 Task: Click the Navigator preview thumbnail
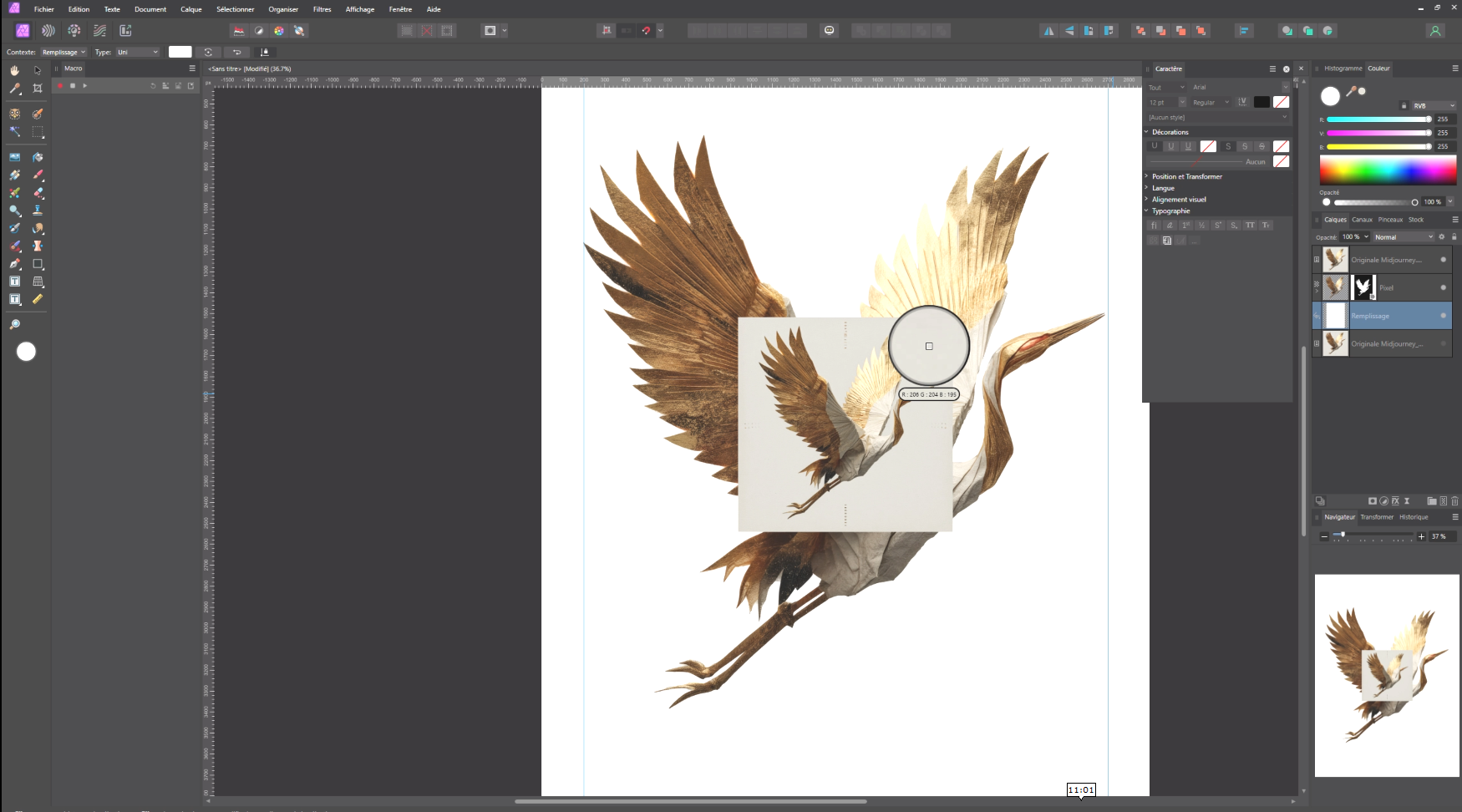(x=1387, y=675)
